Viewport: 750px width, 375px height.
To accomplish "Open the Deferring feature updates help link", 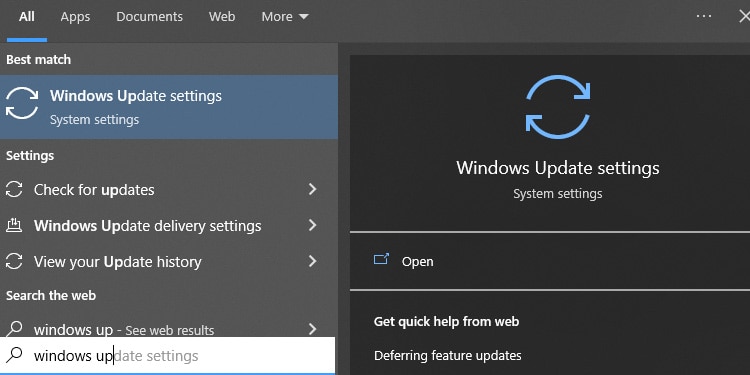I will click(x=448, y=356).
